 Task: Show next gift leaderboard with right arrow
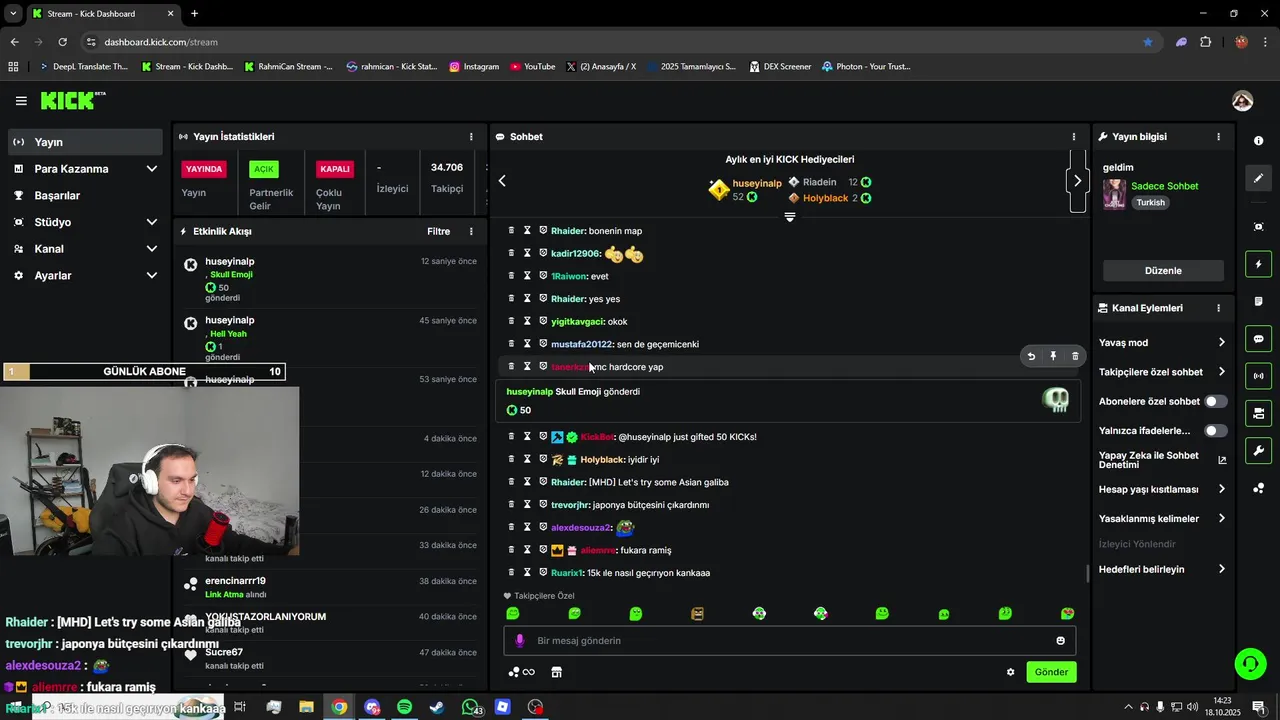[1077, 181]
